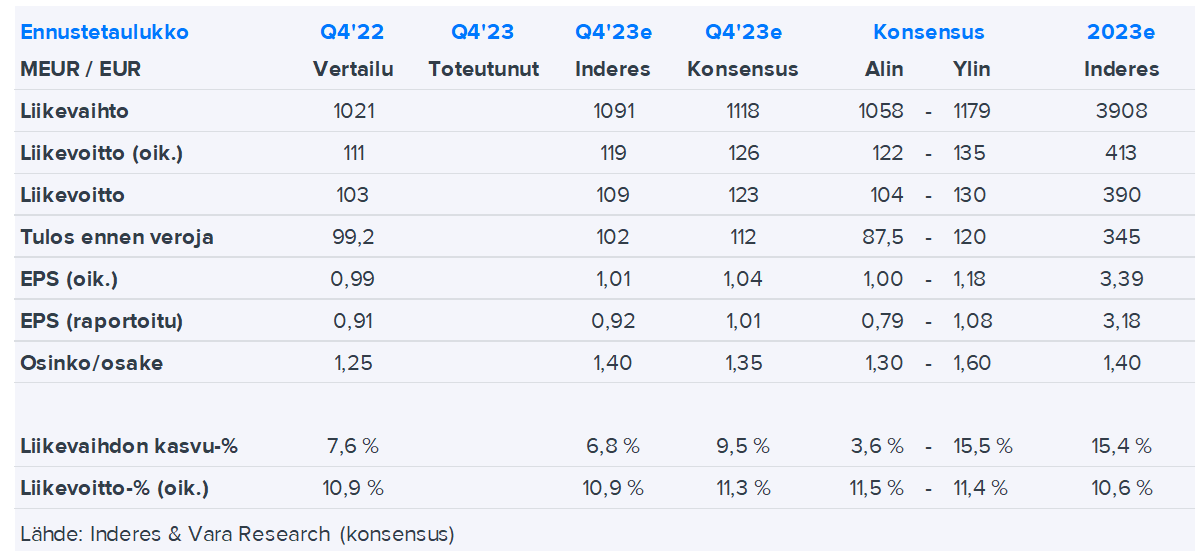Click the source note mentioning Vara Research
The height and width of the screenshot is (560, 1201).
(x=237, y=533)
